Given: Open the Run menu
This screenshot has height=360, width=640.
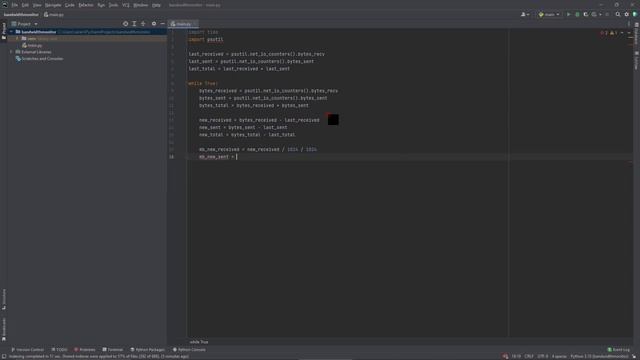Looking at the screenshot, I should pos(101,5).
